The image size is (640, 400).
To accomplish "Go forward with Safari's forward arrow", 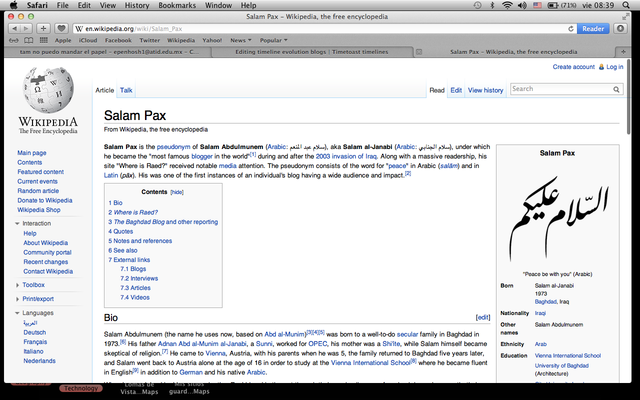I will coord(26,29).
